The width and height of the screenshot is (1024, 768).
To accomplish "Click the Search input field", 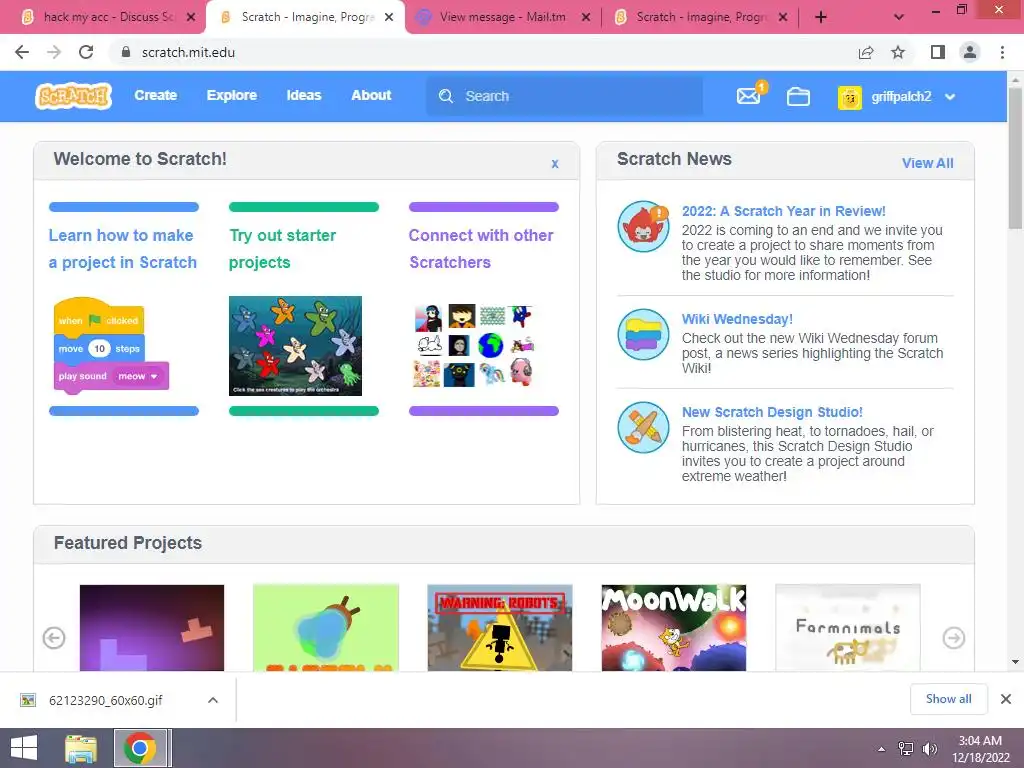I will coord(564,96).
